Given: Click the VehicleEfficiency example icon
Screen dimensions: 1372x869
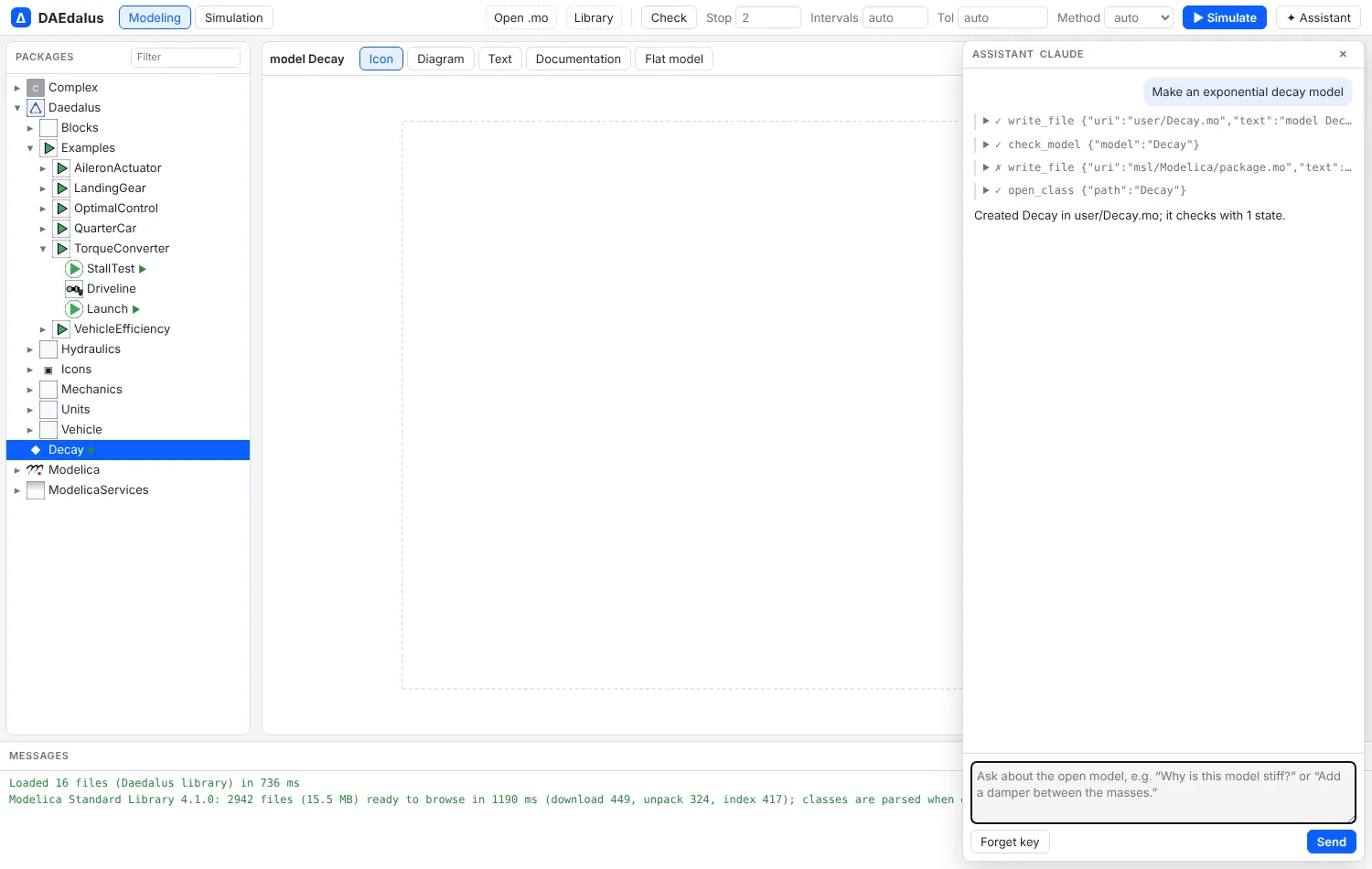Looking at the screenshot, I should (x=61, y=329).
